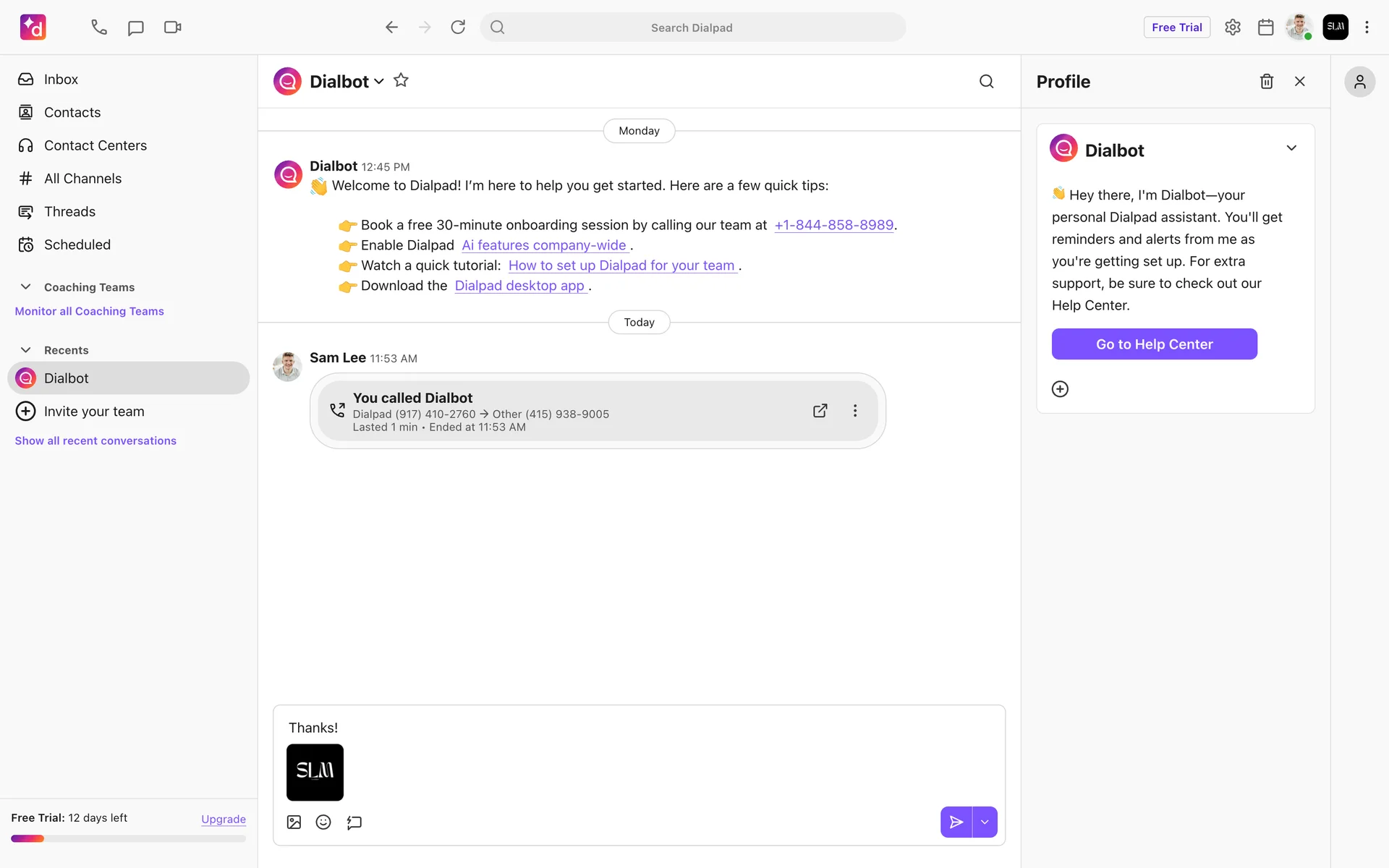
Task: Open the calendar icon
Action: pos(1265,27)
